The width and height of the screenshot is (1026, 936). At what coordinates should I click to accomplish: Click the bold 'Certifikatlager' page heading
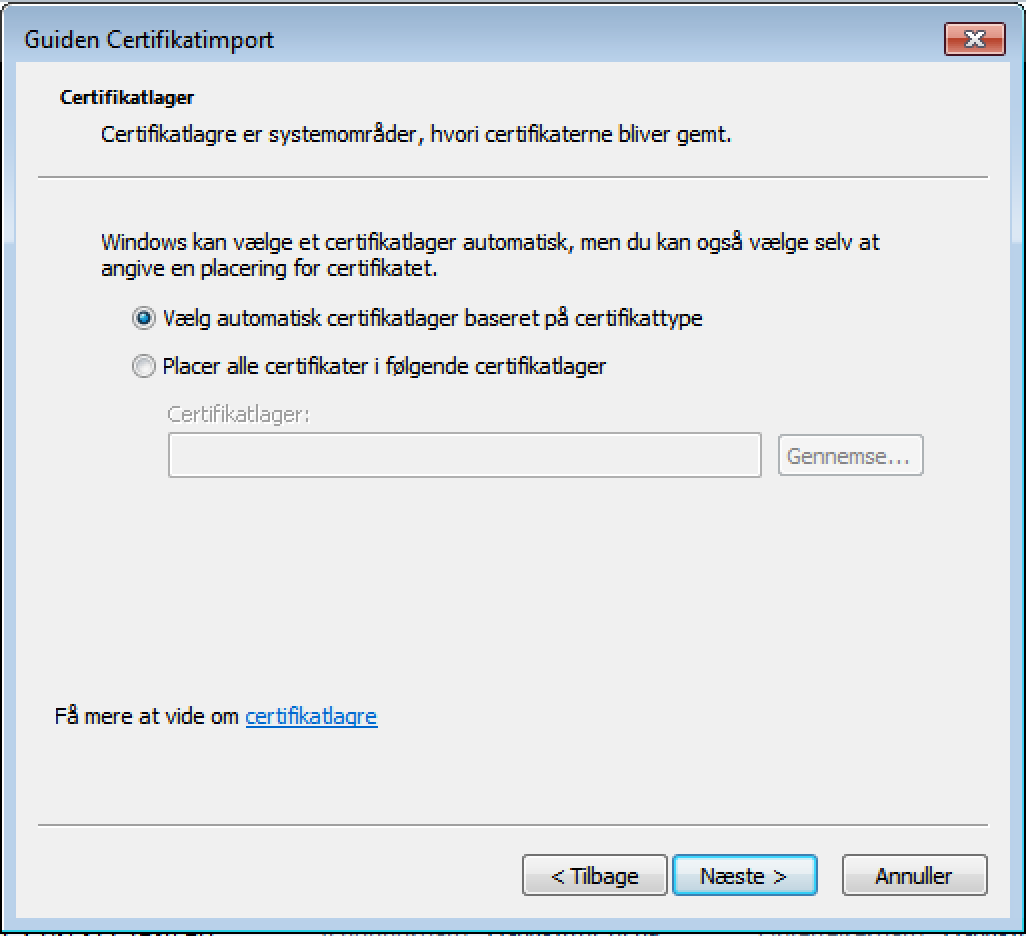pos(127,98)
